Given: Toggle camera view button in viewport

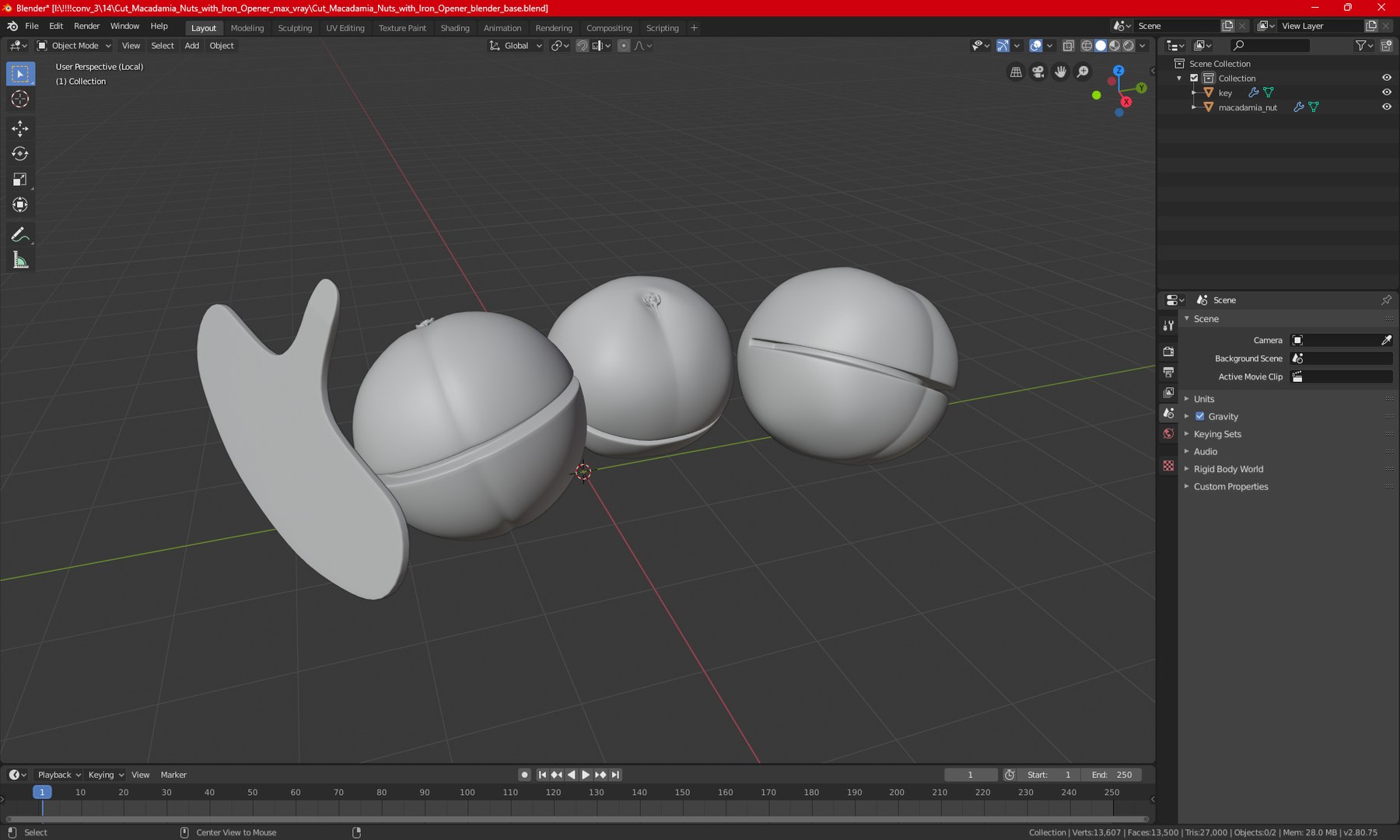Looking at the screenshot, I should pos(1038,72).
